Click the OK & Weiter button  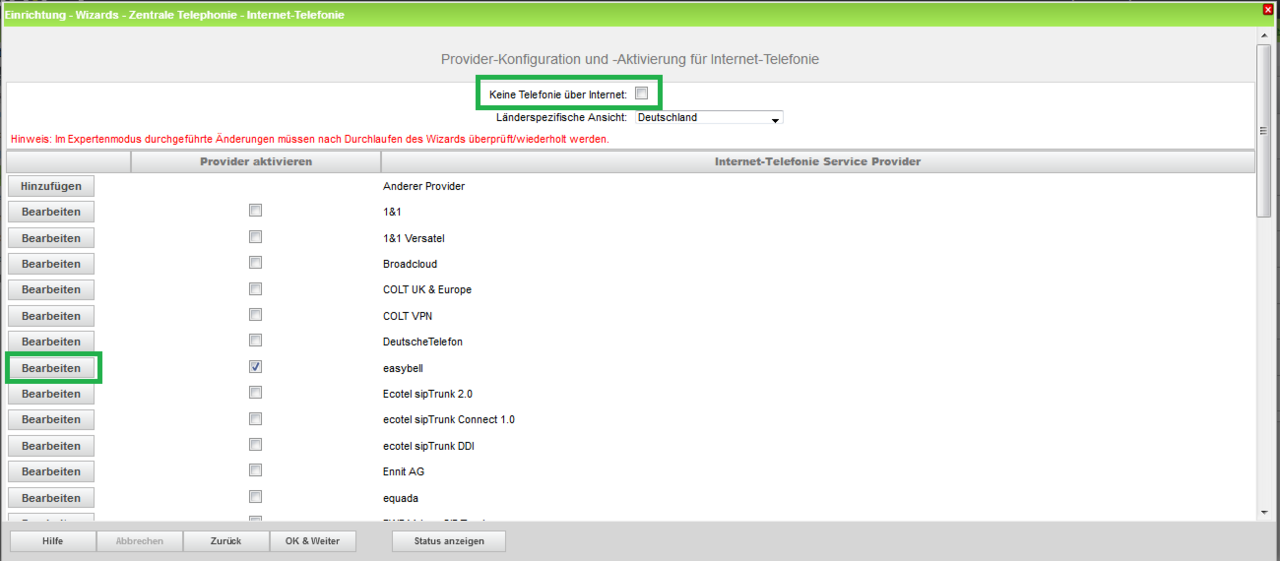tap(312, 541)
